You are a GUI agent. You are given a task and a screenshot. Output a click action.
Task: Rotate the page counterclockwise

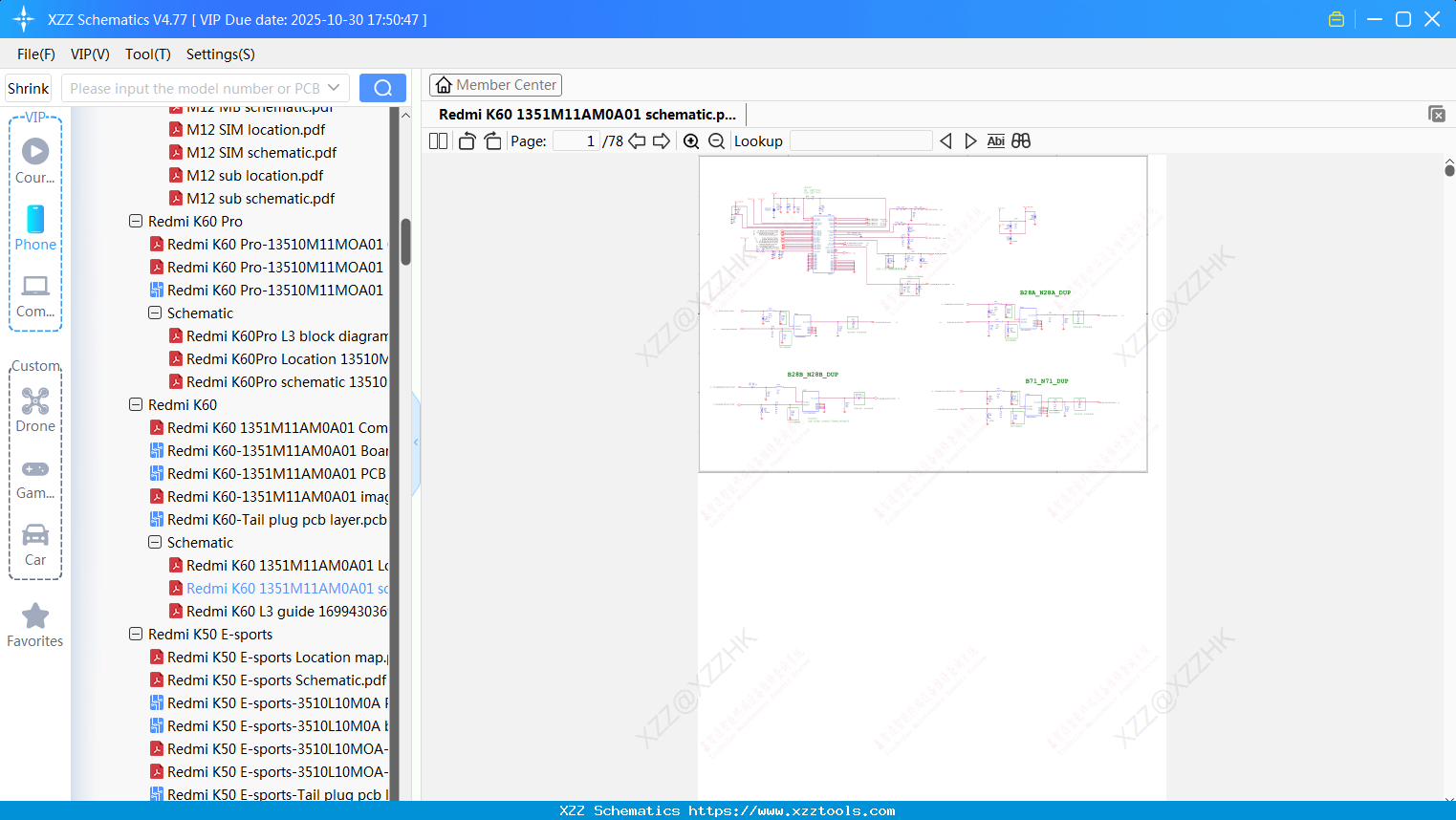(x=466, y=140)
